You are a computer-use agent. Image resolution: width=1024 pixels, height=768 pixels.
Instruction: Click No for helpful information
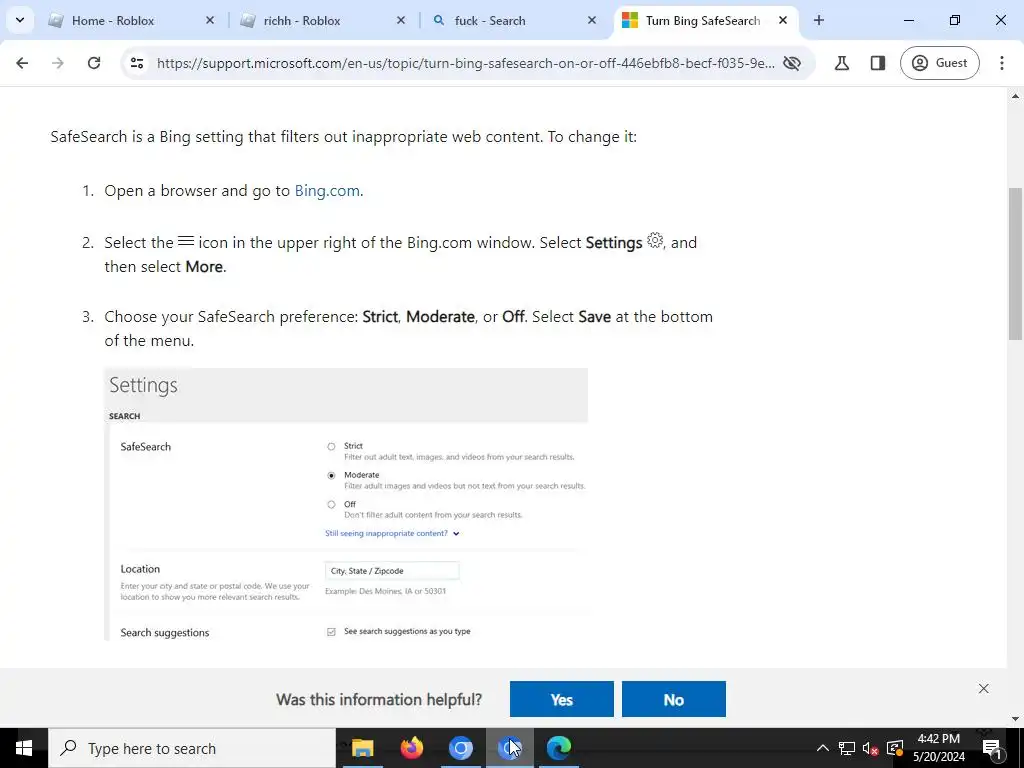673,699
